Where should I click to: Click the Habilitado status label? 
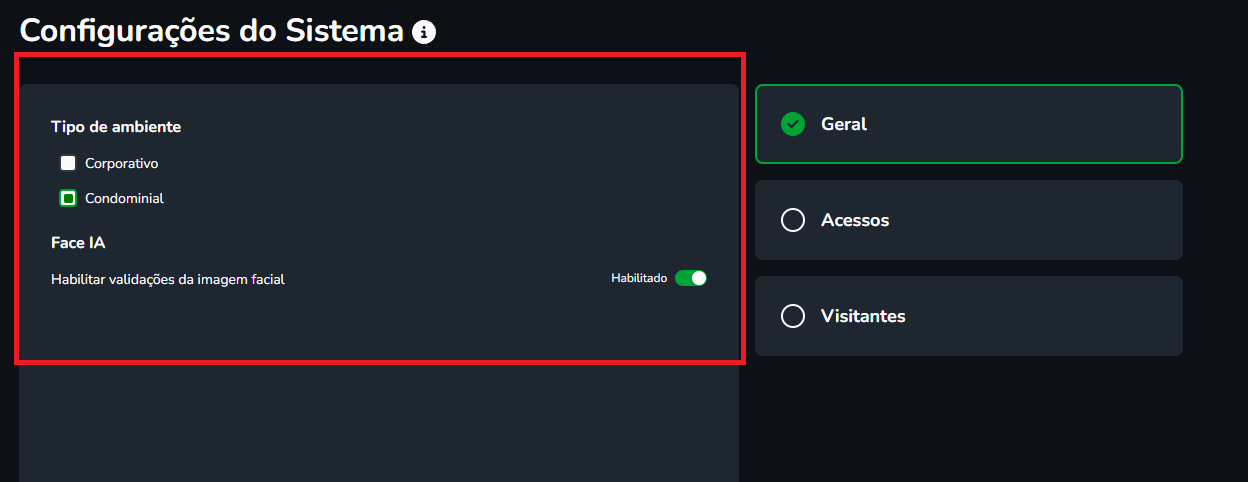(639, 278)
